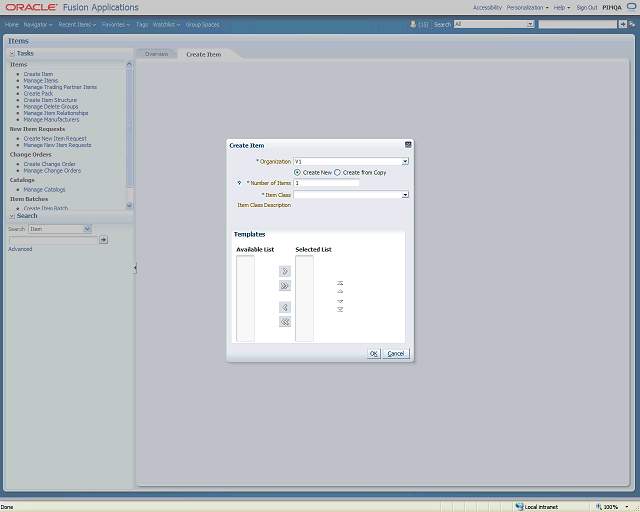The image size is (640, 512).
Task: Move the selected template down one position
Action: [340, 301]
